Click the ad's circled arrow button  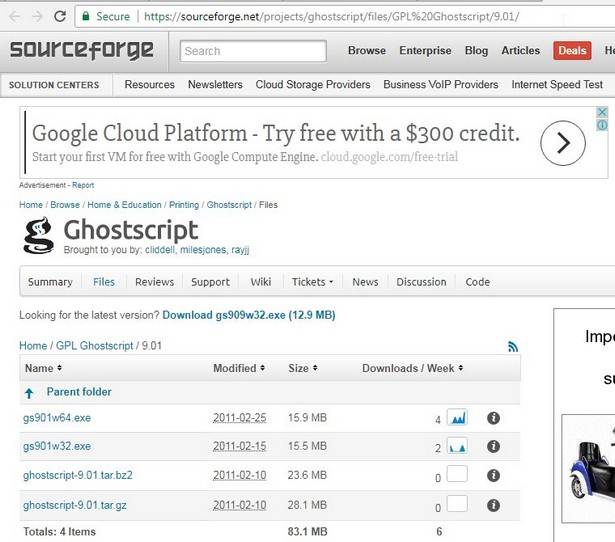(x=563, y=143)
